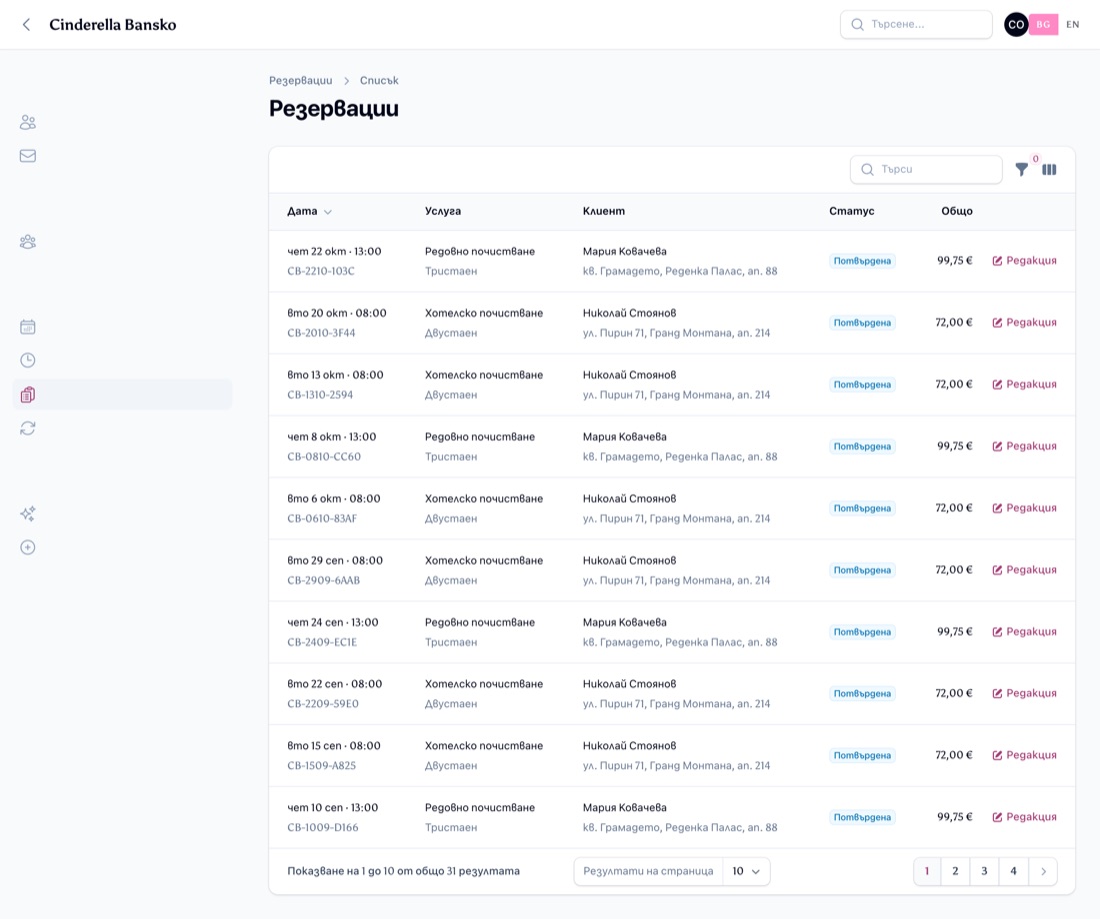The image size is (1100, 919).
Task: Open the calendar icon in sidebar
Action: [x=28, y=327]
